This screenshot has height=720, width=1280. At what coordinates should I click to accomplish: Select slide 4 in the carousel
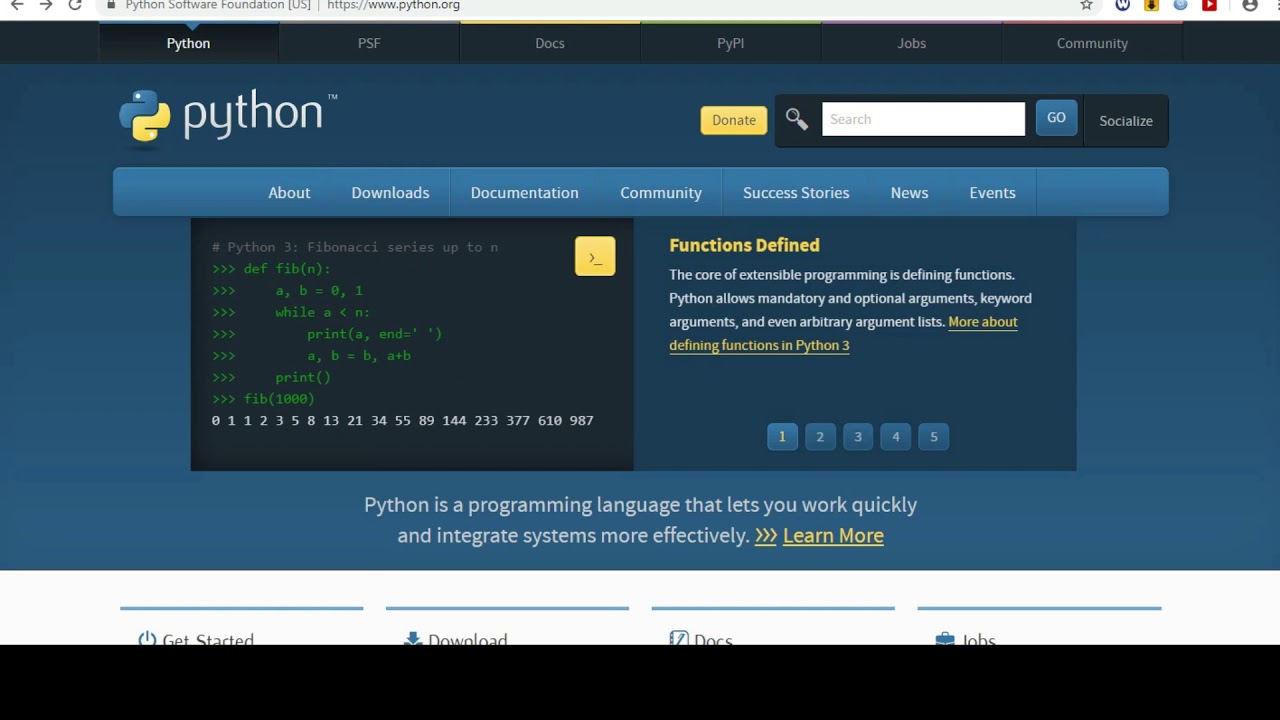[x=896, y=436]
